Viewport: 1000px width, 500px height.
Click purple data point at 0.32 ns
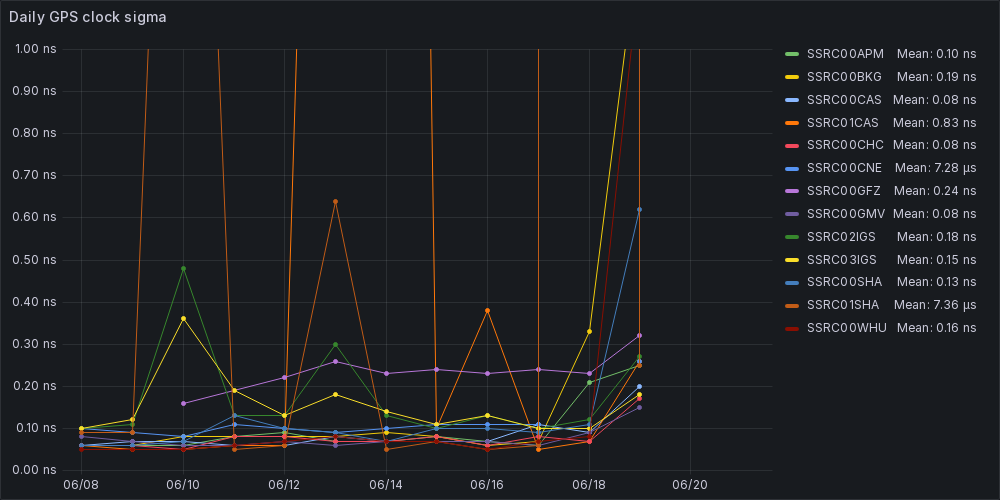tap(639, 335)
